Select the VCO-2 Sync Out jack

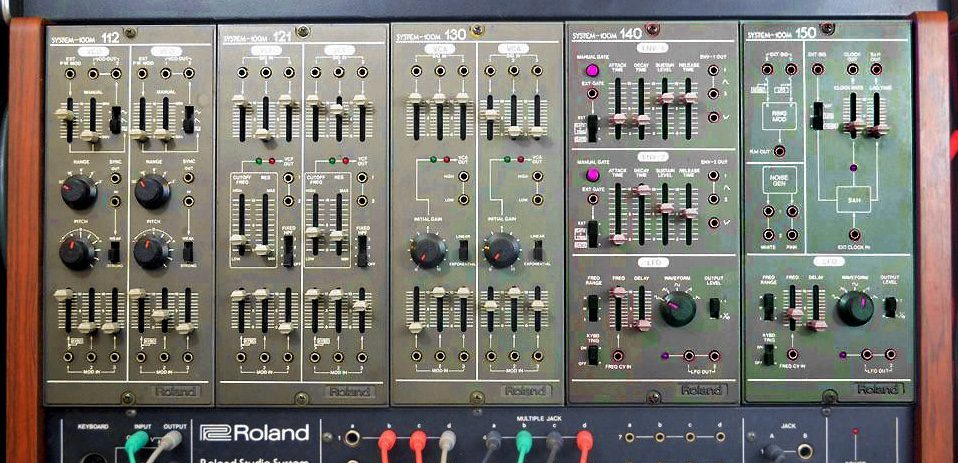(189, 178)
